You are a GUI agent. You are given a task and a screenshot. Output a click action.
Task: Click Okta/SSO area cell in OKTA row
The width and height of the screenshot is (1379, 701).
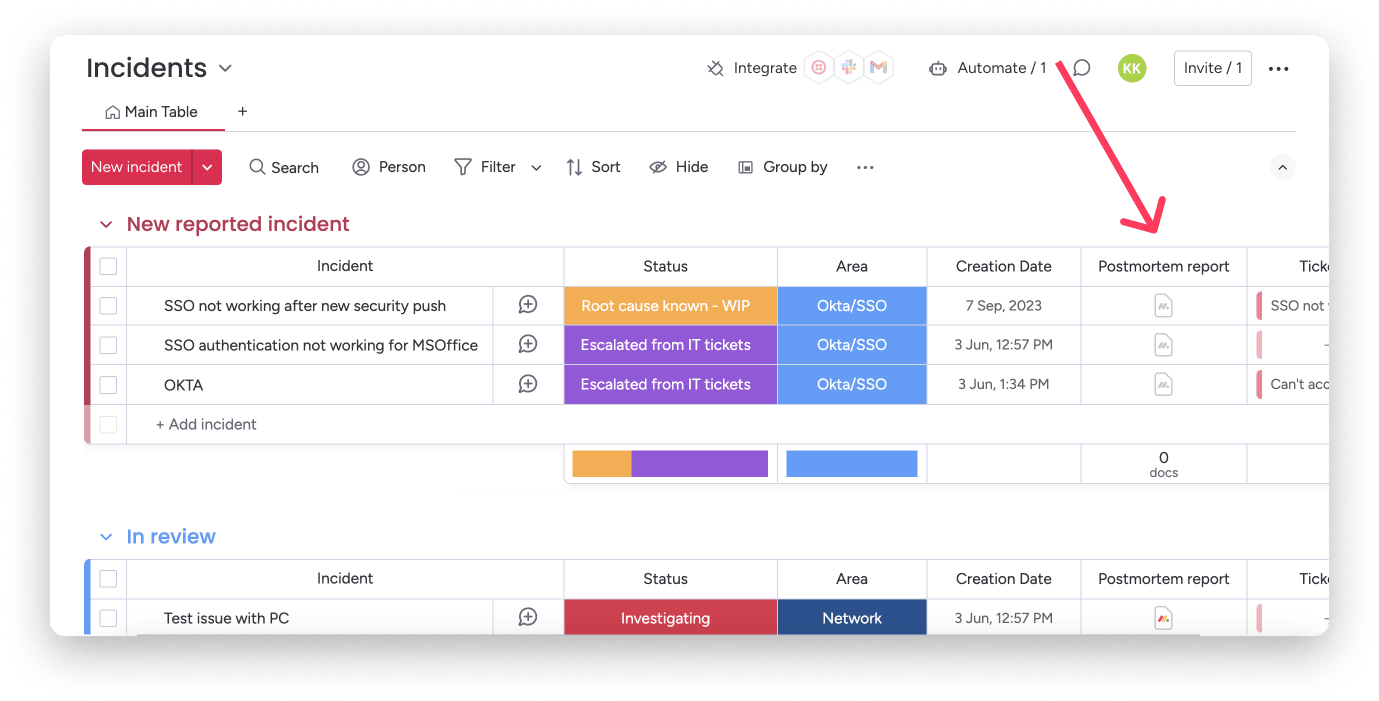click(x=852, y=384)
